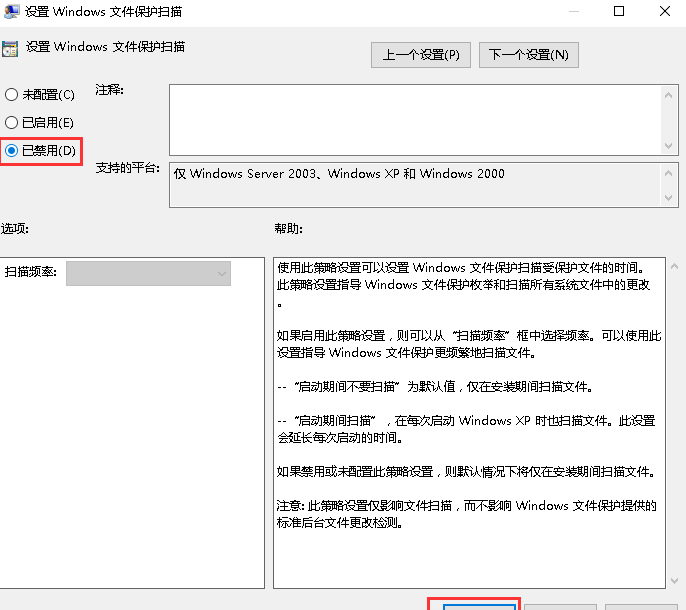Choose the 已禁用(D) radio button
Screen dimensions: 686x610
coord(12,151)
